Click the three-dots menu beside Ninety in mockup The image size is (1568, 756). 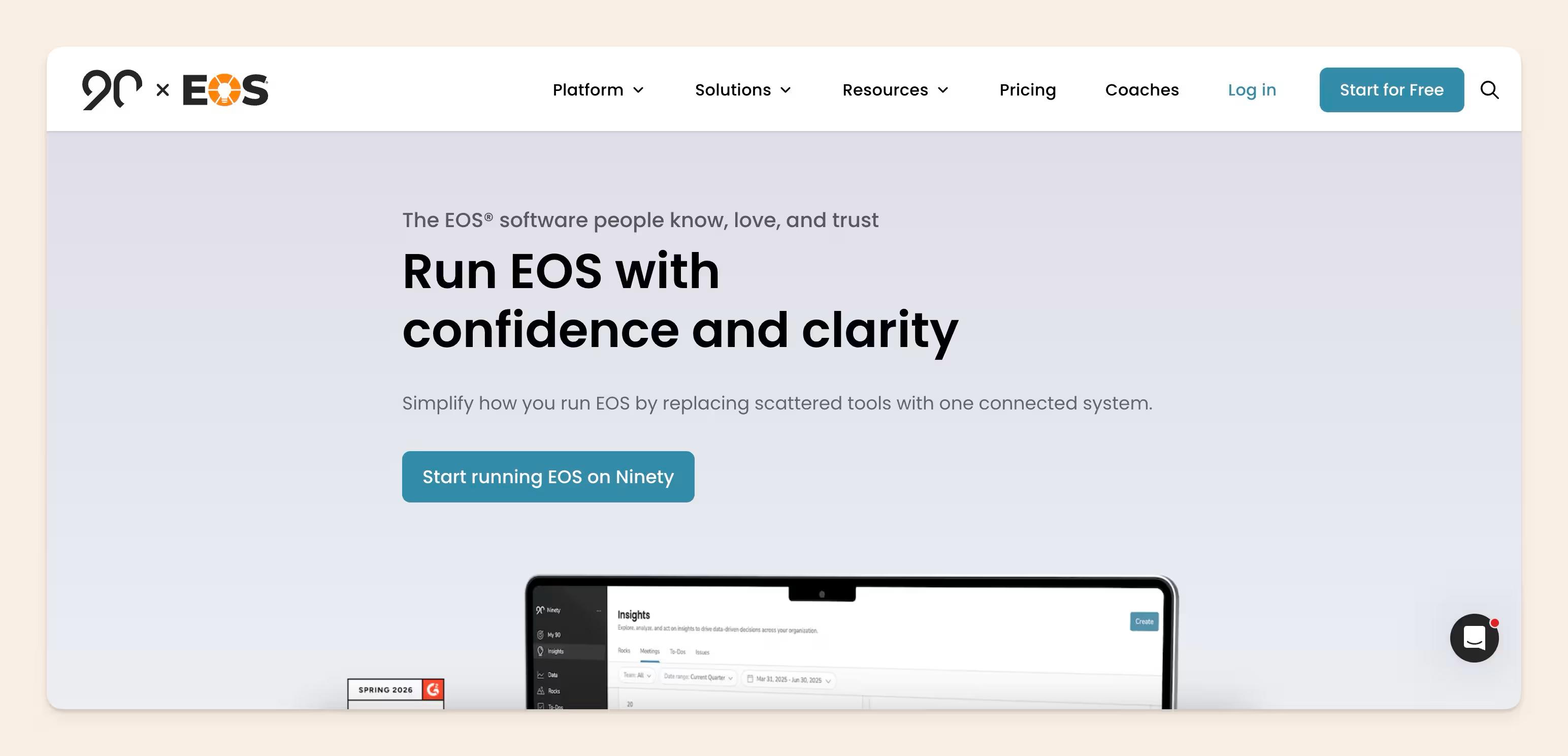[598, 610]
